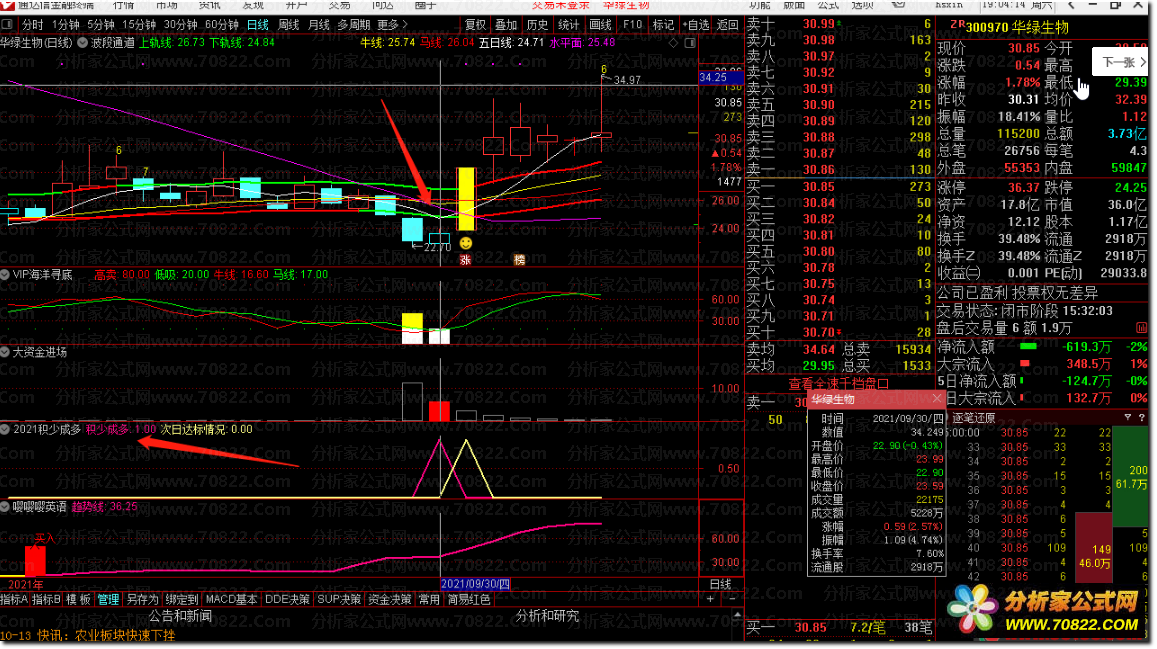Click the 张 marker below the candle
Screen dimensions: 1157x649
coord(465,260)
